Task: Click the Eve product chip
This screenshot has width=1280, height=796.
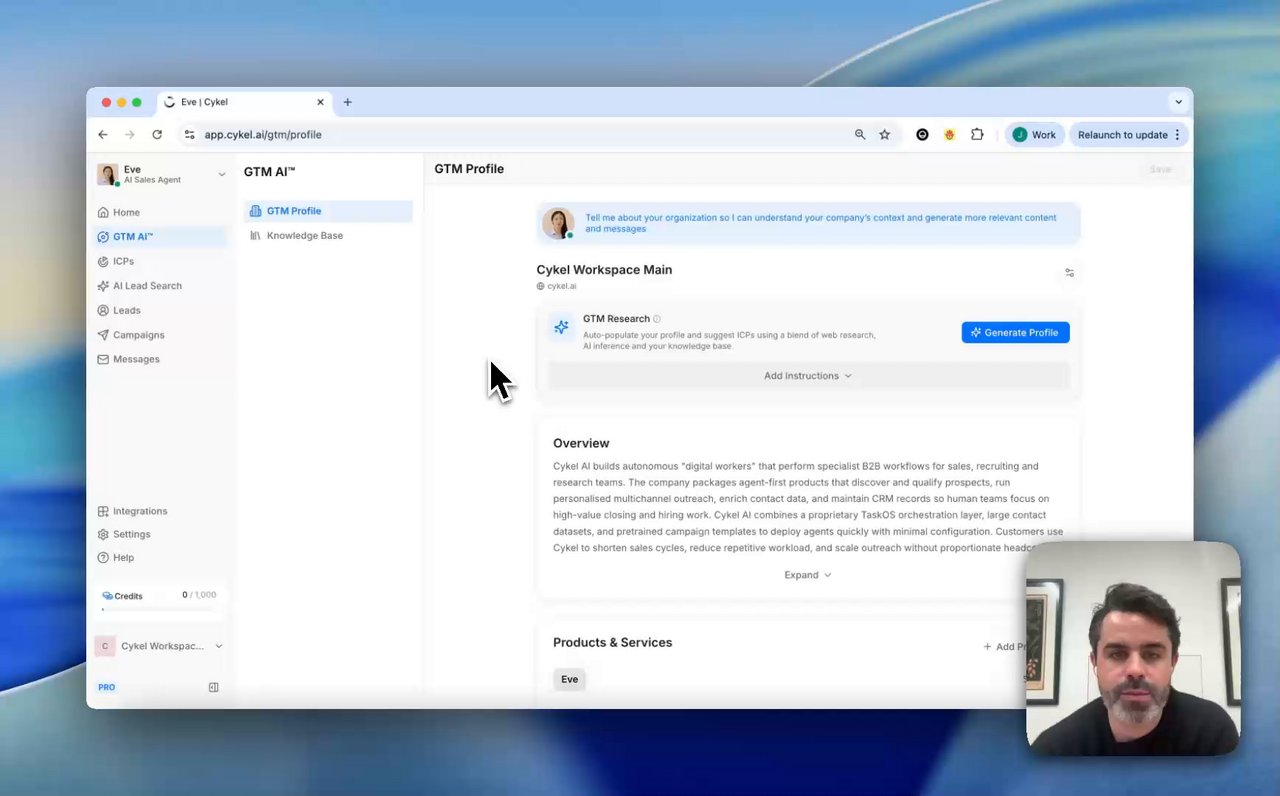Action: (x=569, y=679)
